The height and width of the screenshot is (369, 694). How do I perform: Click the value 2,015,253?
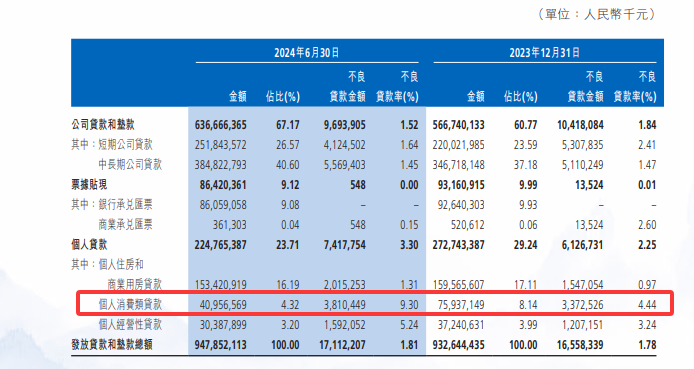[345, 284]
